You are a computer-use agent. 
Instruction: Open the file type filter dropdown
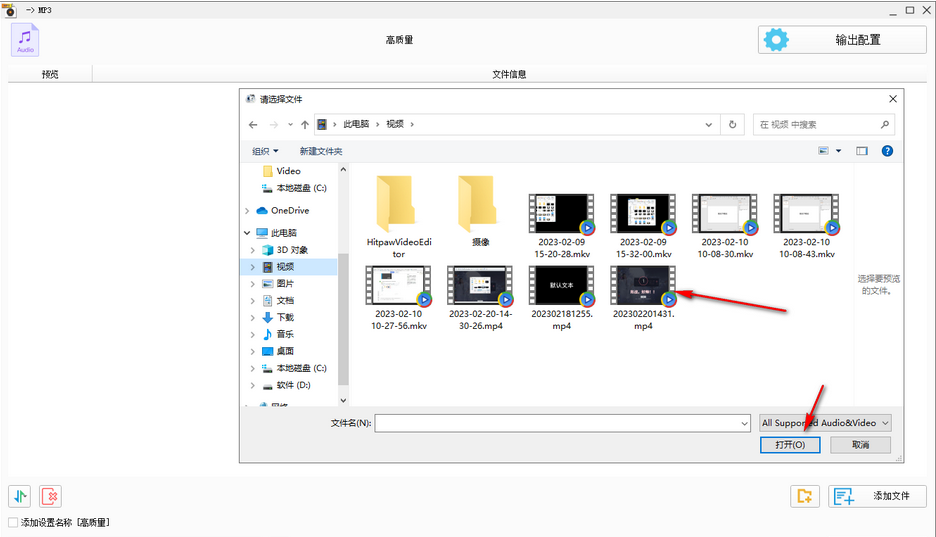pos(825,423)
